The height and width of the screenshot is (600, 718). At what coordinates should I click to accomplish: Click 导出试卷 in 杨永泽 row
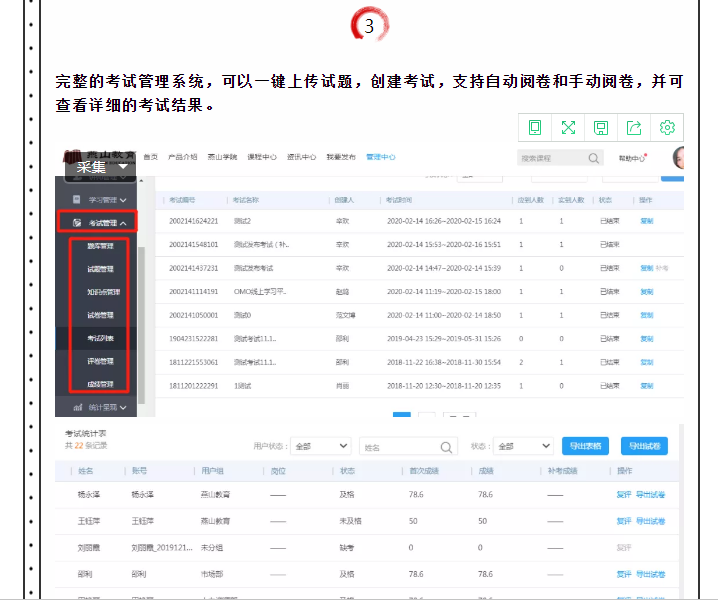coord(651,495)
